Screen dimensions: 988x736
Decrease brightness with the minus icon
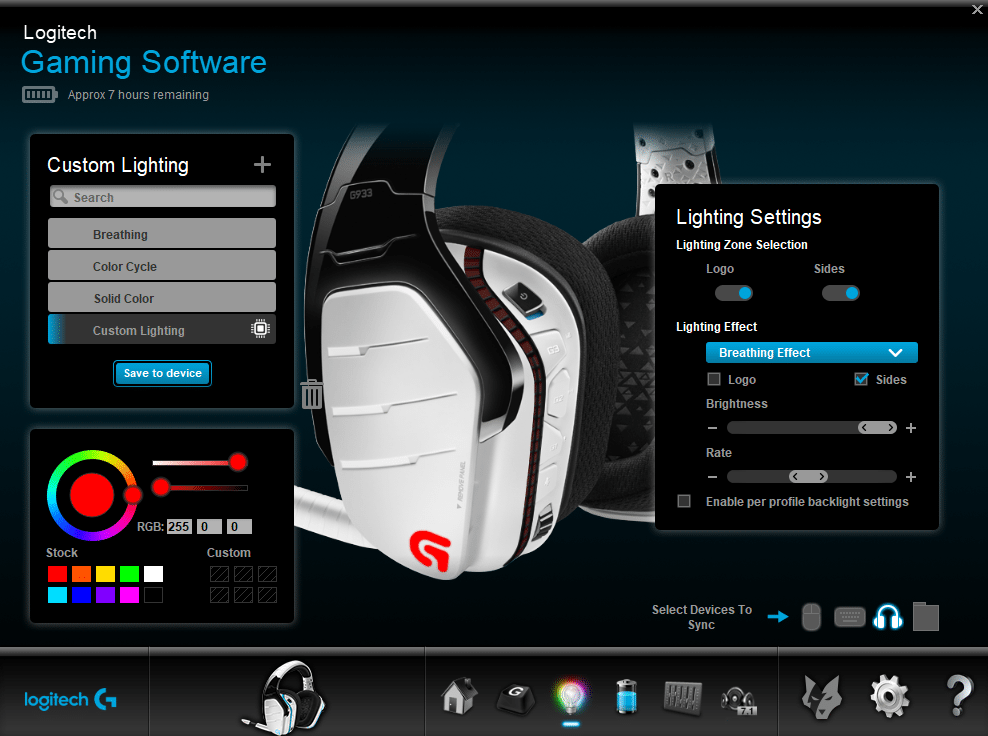coord(712,428)
